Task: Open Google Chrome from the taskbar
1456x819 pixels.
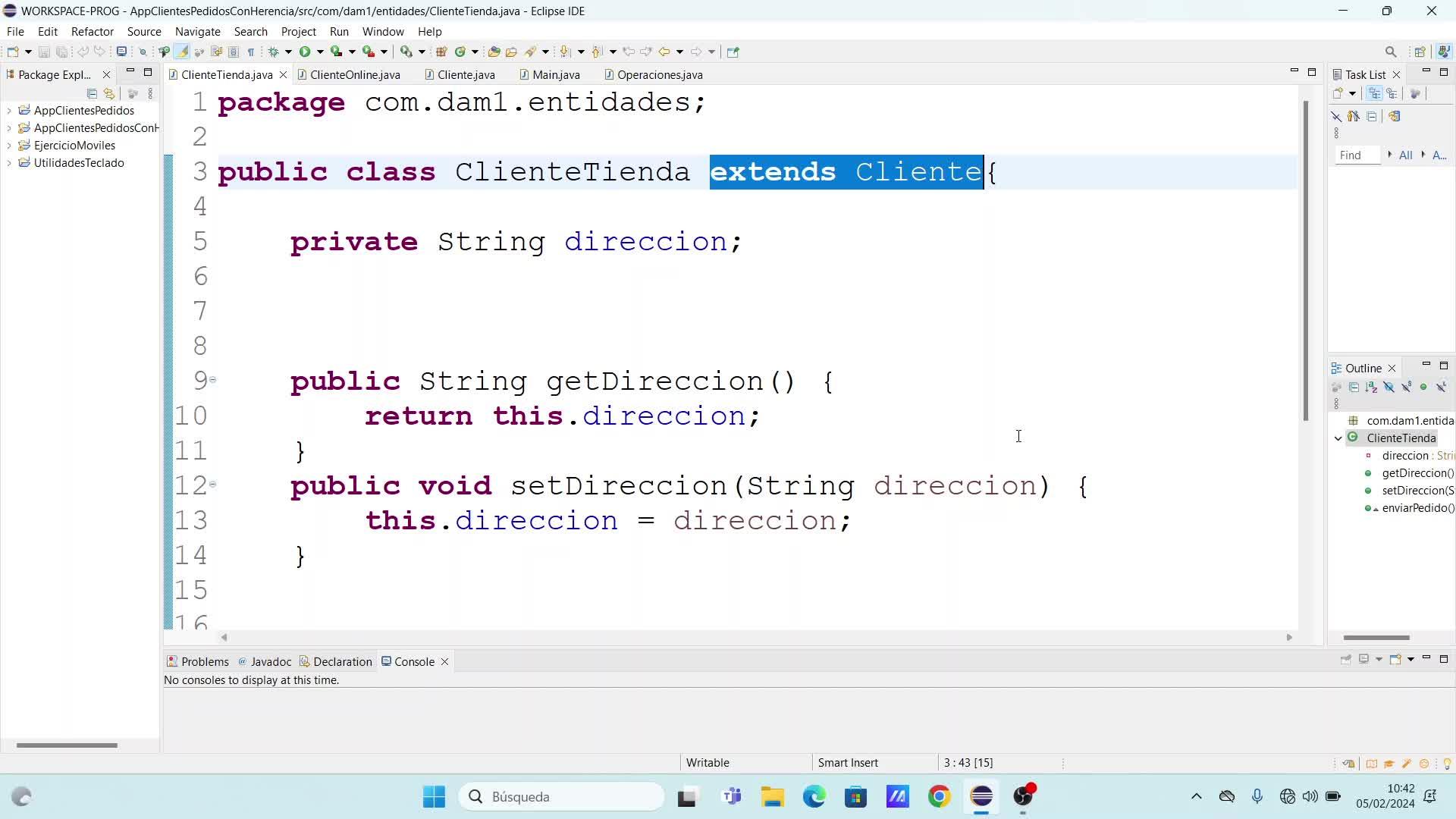Action: (x=939, y=796)
